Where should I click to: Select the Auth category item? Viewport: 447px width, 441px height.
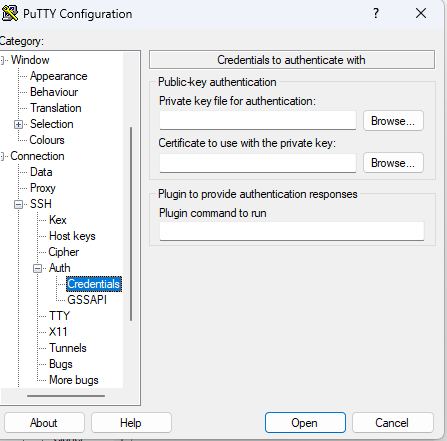60,268
